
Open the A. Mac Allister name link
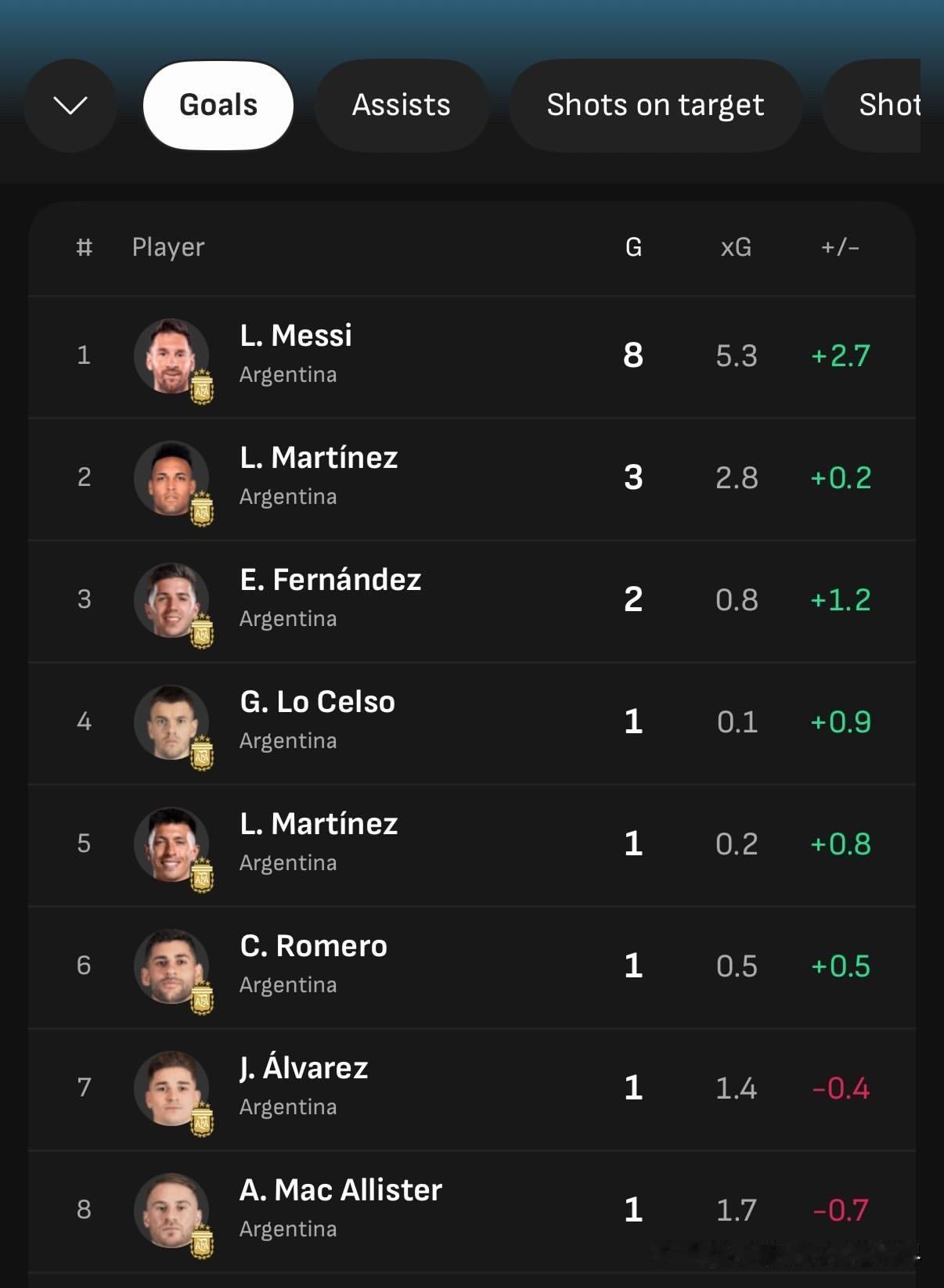pyautogui.click(x=340, y=1190)
